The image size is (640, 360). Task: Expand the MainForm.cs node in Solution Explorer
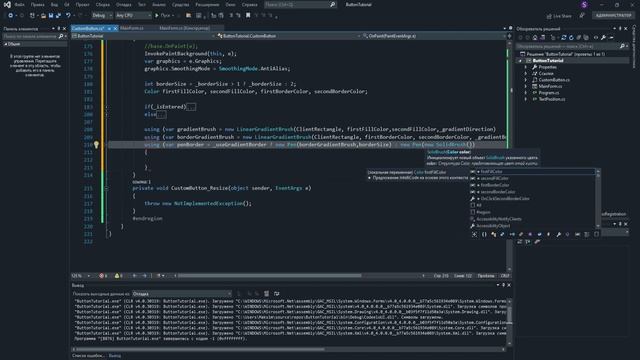point(526,86)
